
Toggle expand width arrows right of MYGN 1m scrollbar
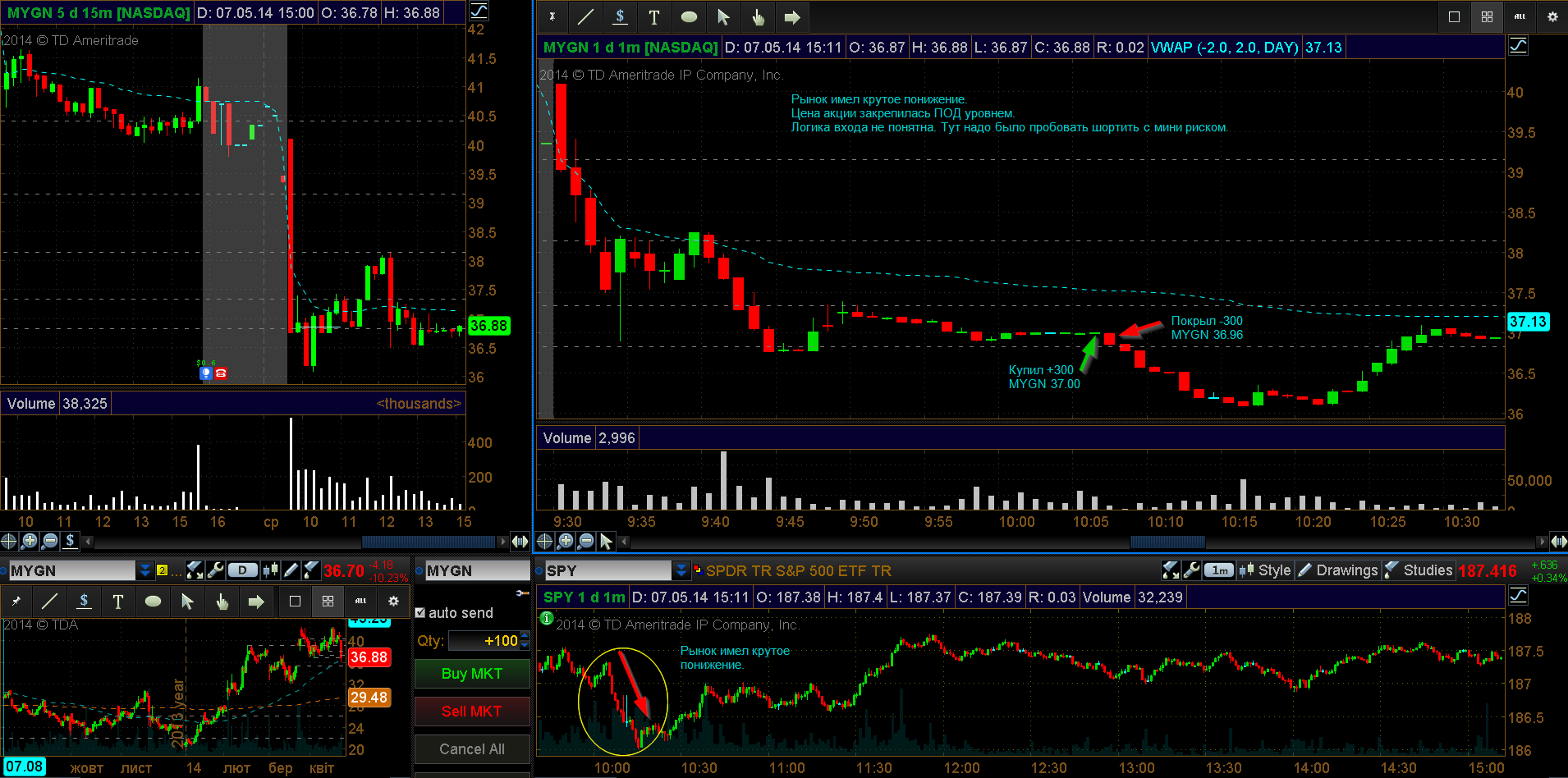[x=1558, y=541]
